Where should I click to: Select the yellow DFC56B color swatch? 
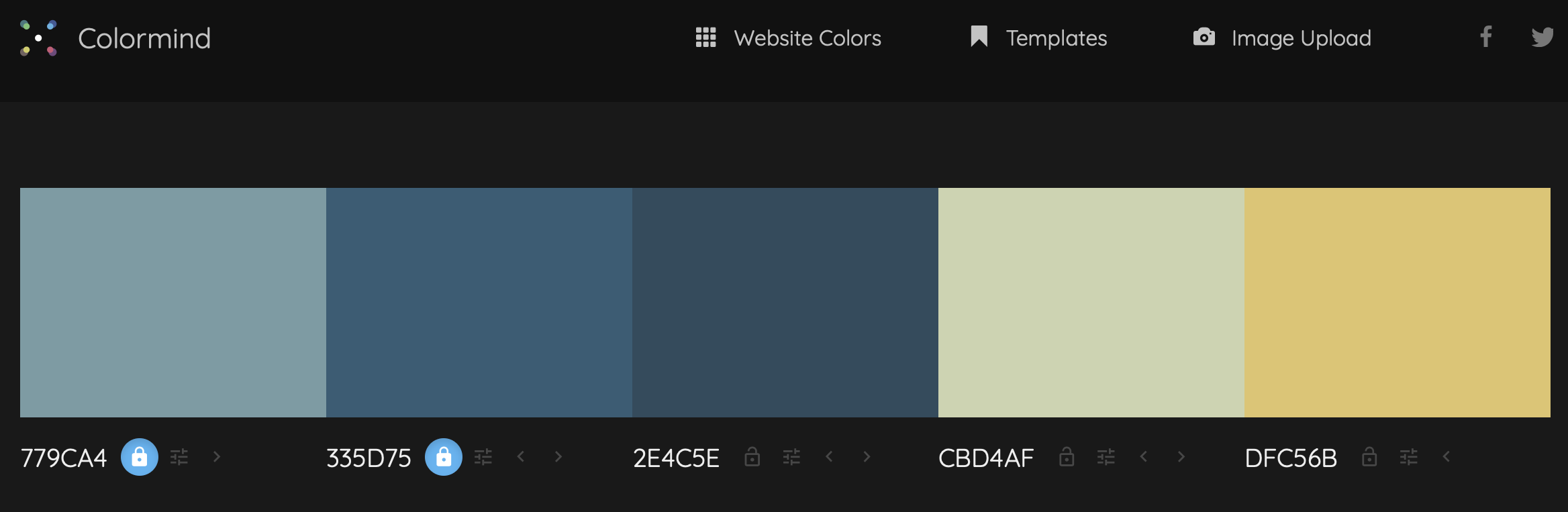[1398, 303]
